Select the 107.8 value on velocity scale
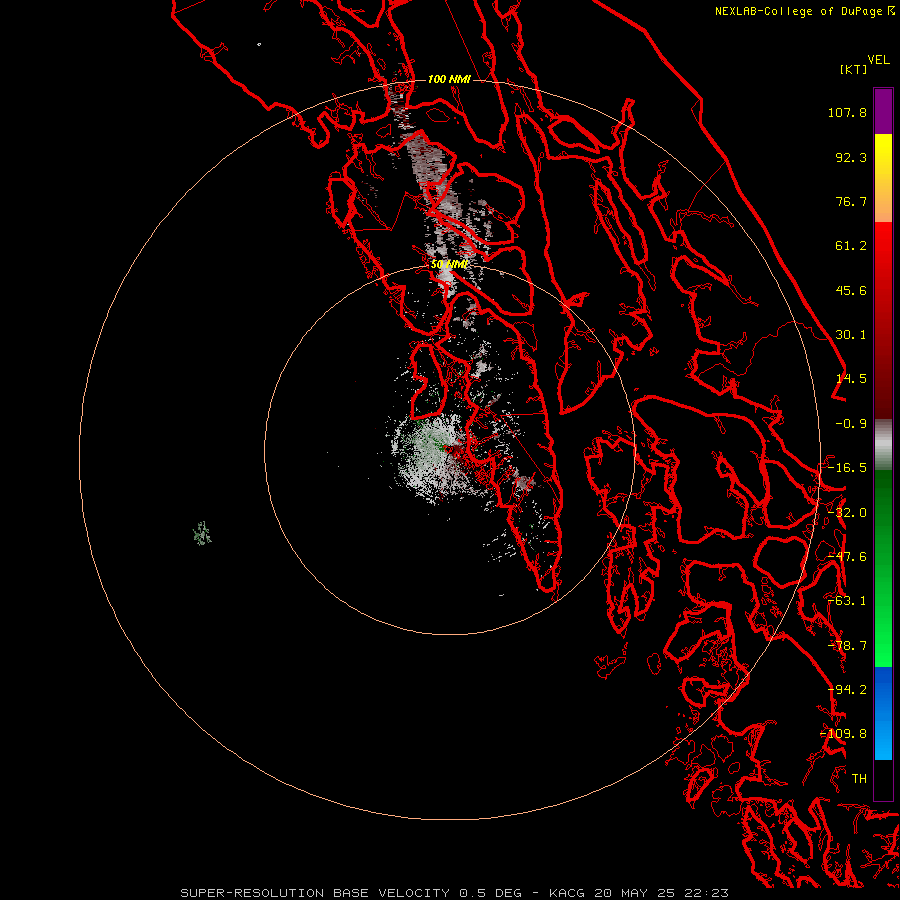The image size is (900, 900). tap(847, 112)
